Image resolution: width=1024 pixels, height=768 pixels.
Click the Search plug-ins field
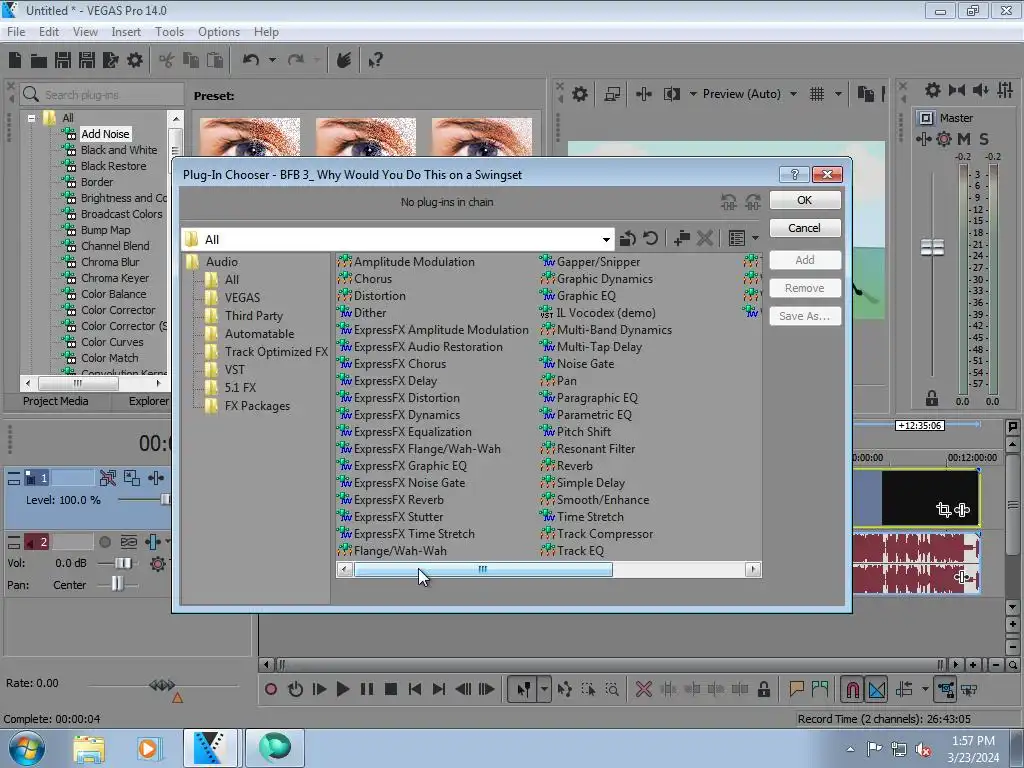101,95
